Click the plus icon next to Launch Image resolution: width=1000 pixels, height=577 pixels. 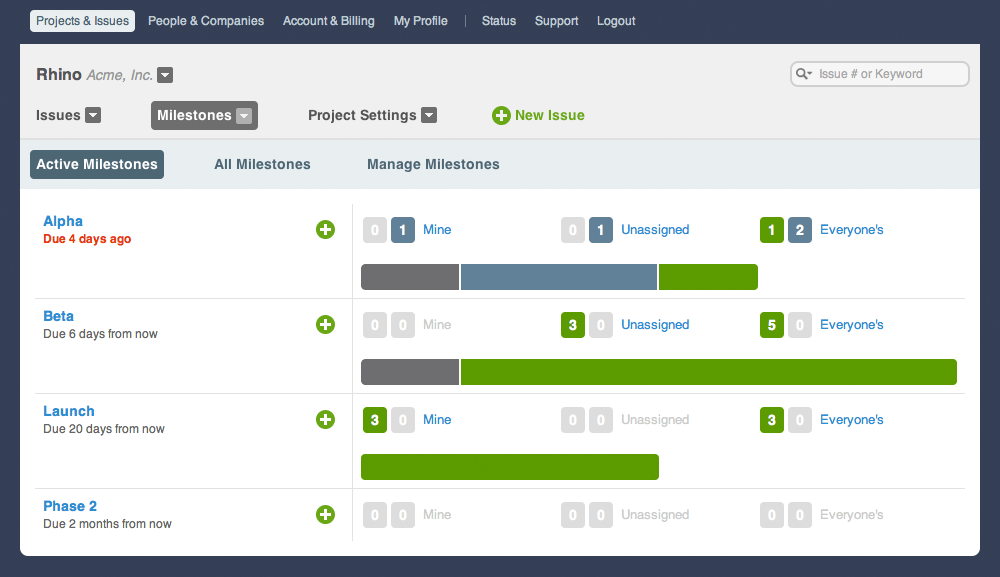point(325,420)
